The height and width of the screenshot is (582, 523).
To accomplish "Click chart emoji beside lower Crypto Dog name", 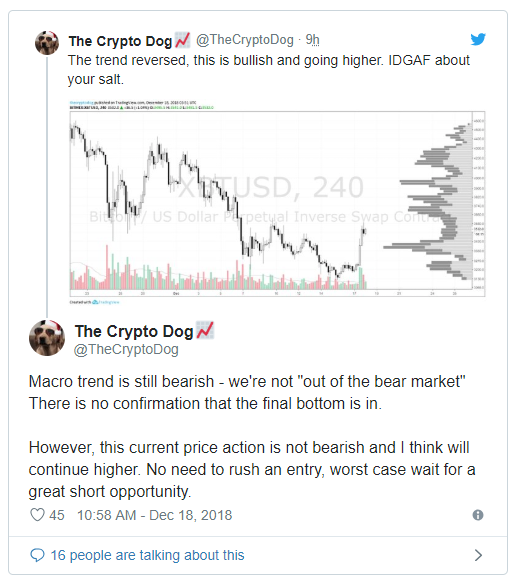I will pyautogui.click(x=205, y=330).
